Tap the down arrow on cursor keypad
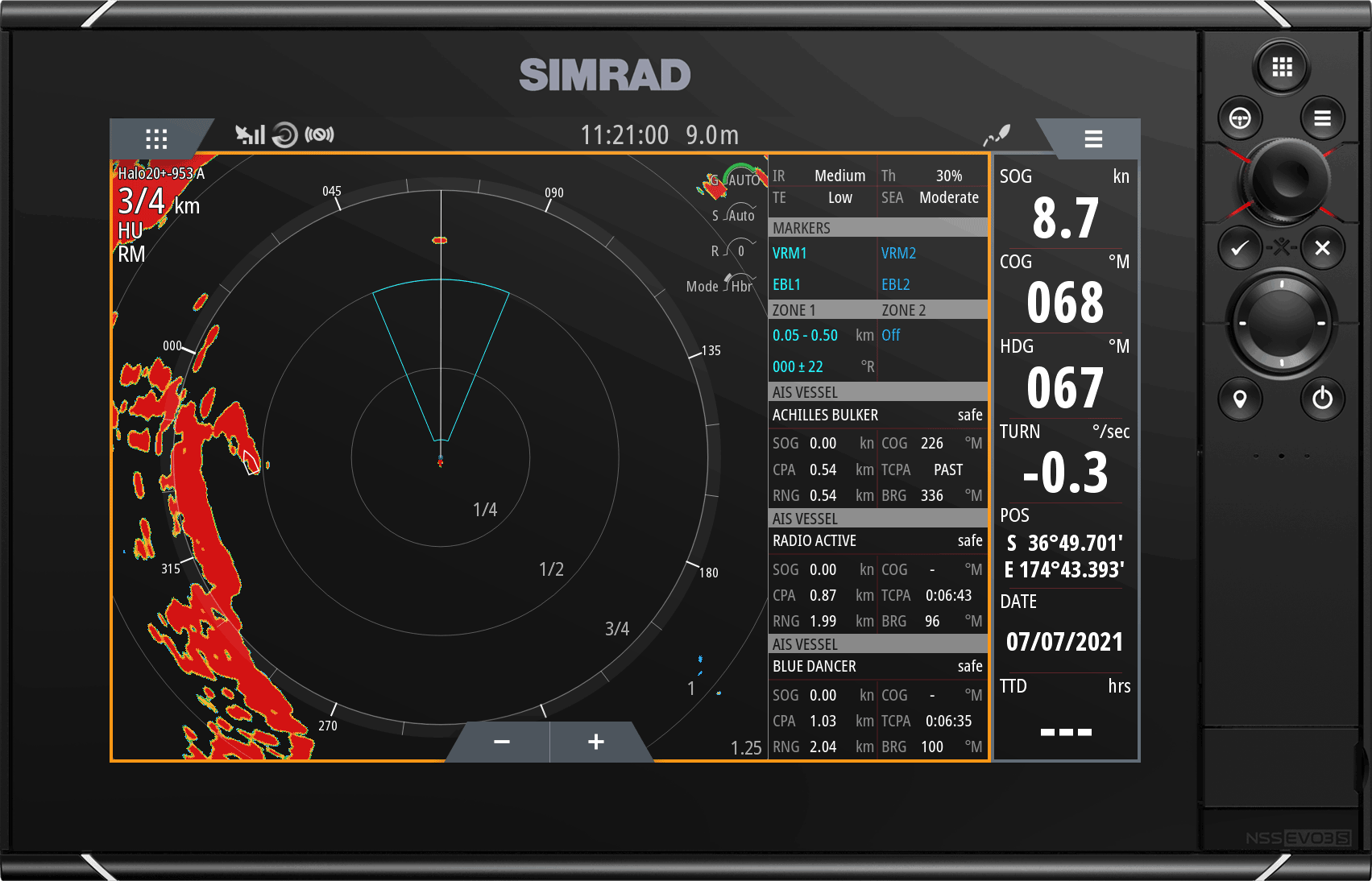The image size is (1372, 881). [x=1282, y=362]
